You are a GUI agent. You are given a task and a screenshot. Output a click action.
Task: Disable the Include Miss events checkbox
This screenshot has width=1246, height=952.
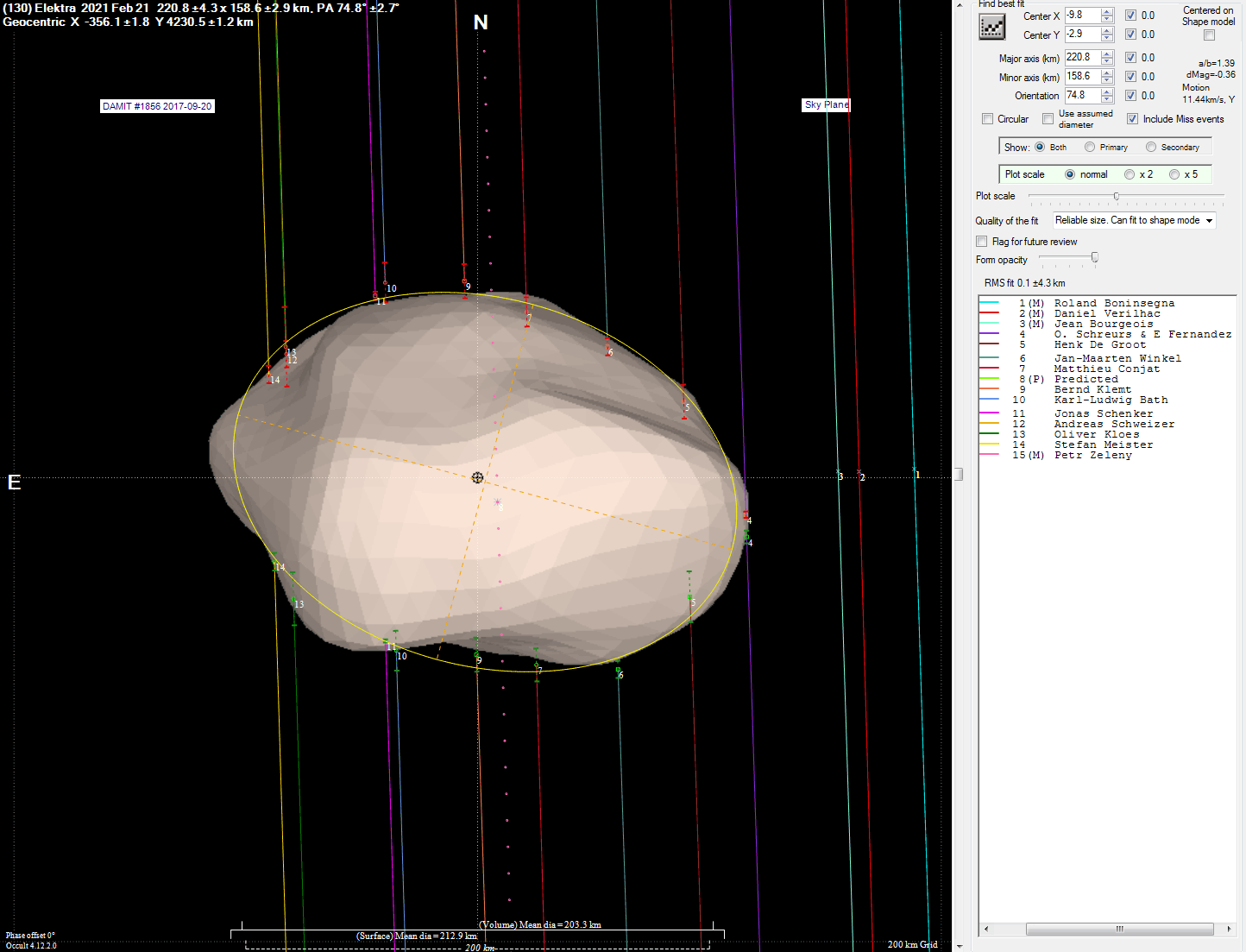(x=1132, y=119)
